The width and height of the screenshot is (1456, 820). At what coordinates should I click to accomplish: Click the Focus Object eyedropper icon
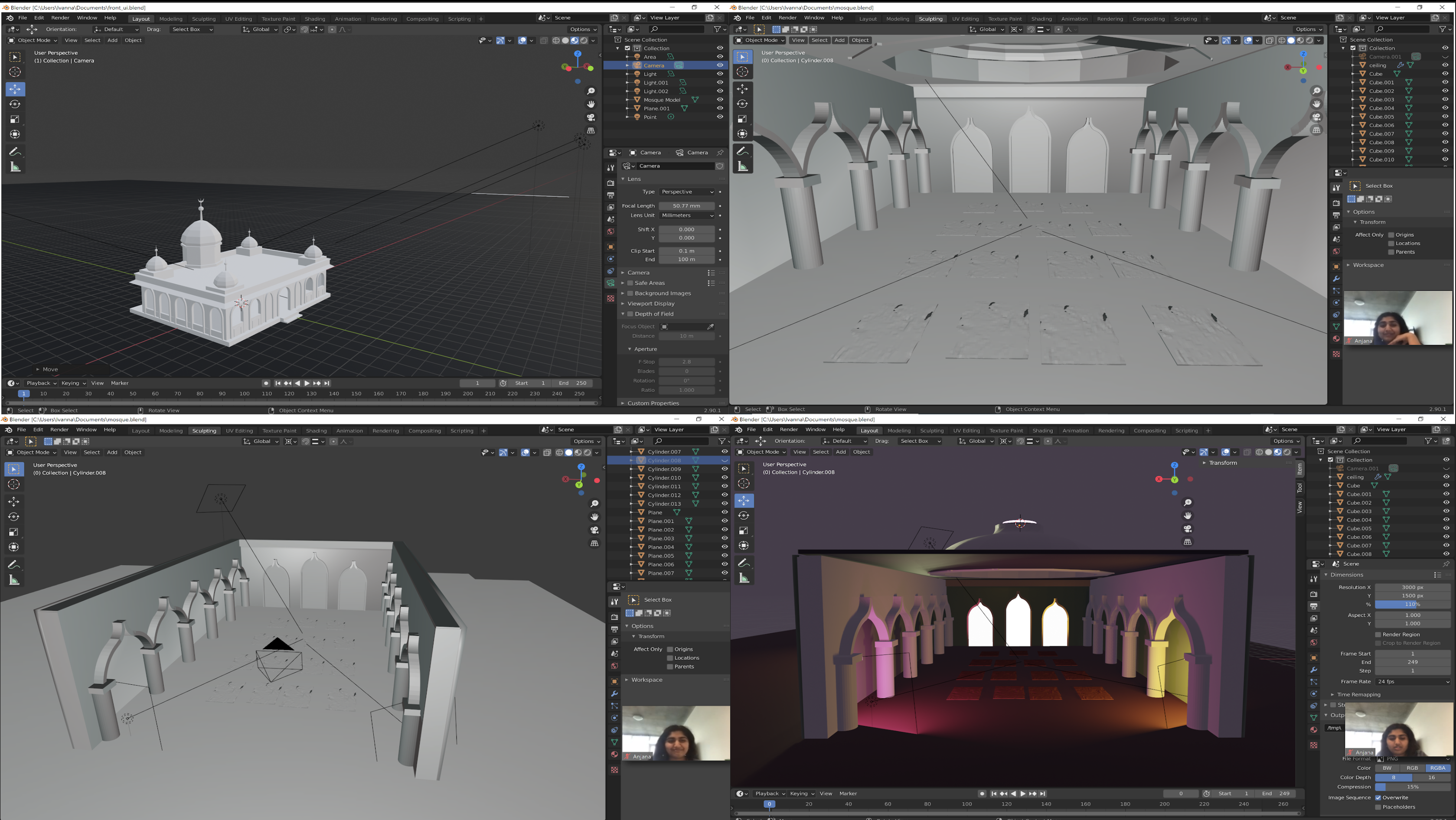tap(711, 327)
